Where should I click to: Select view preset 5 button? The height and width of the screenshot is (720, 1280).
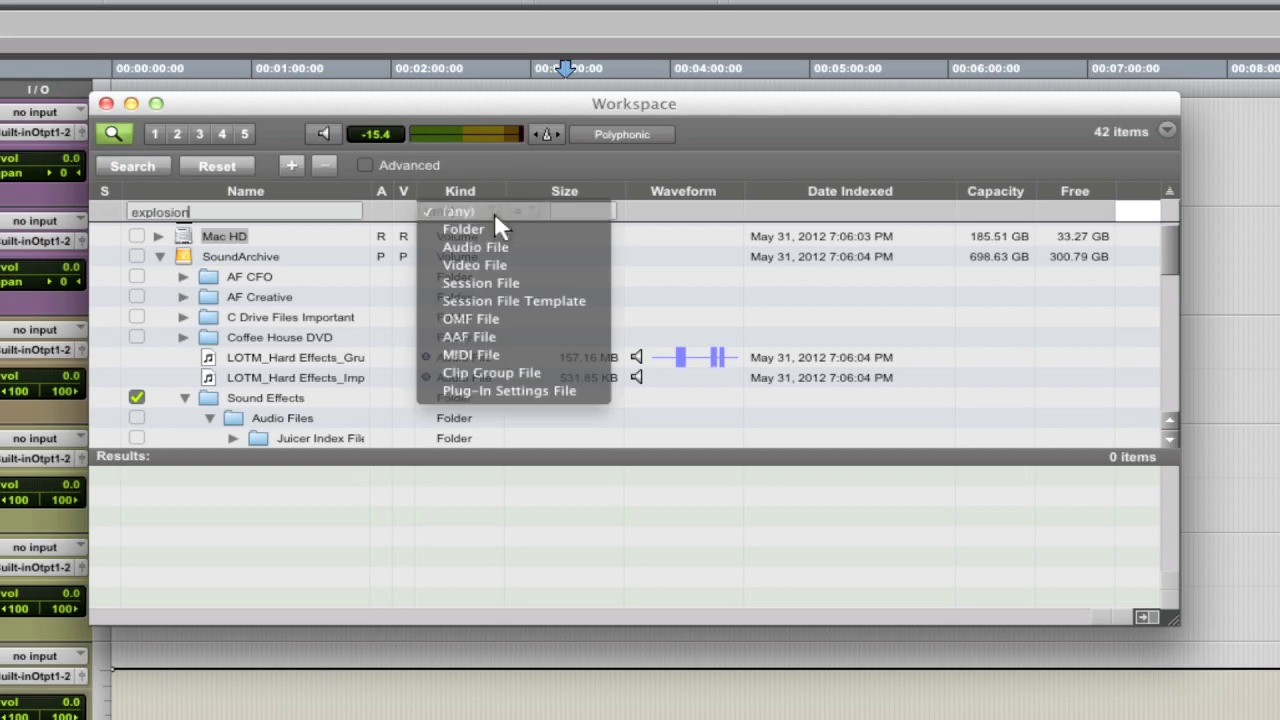pyautogui.click(x=244, y=134)
